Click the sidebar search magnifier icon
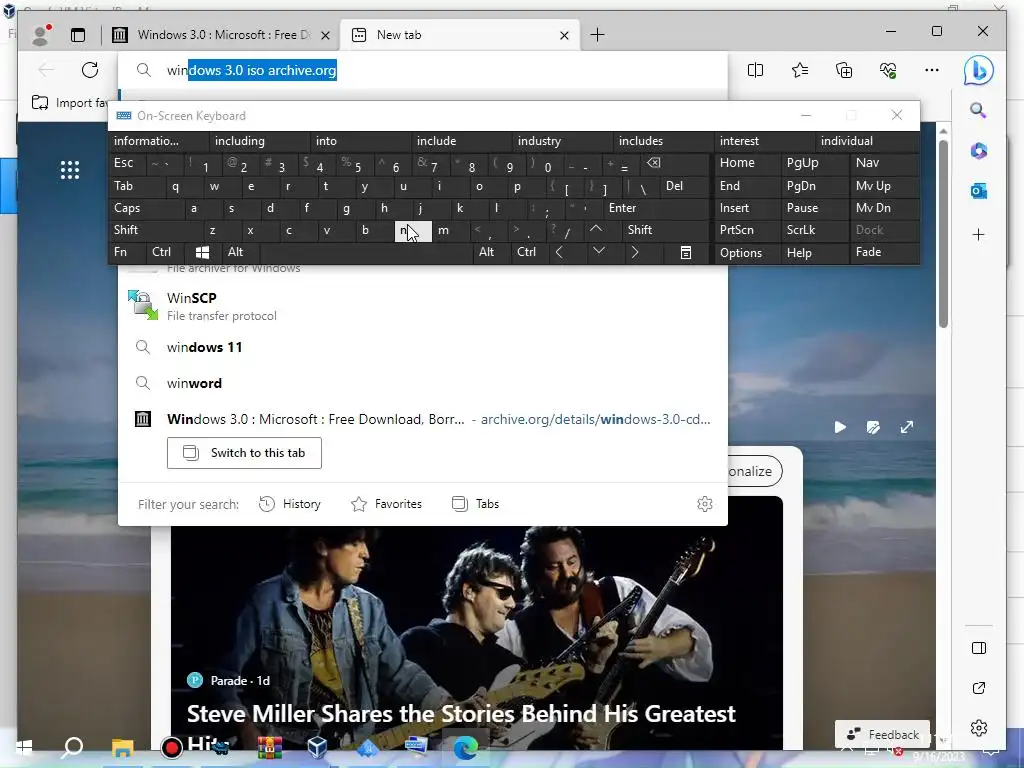The width and height of the screenshot is (1024, 768). [978, 110]
